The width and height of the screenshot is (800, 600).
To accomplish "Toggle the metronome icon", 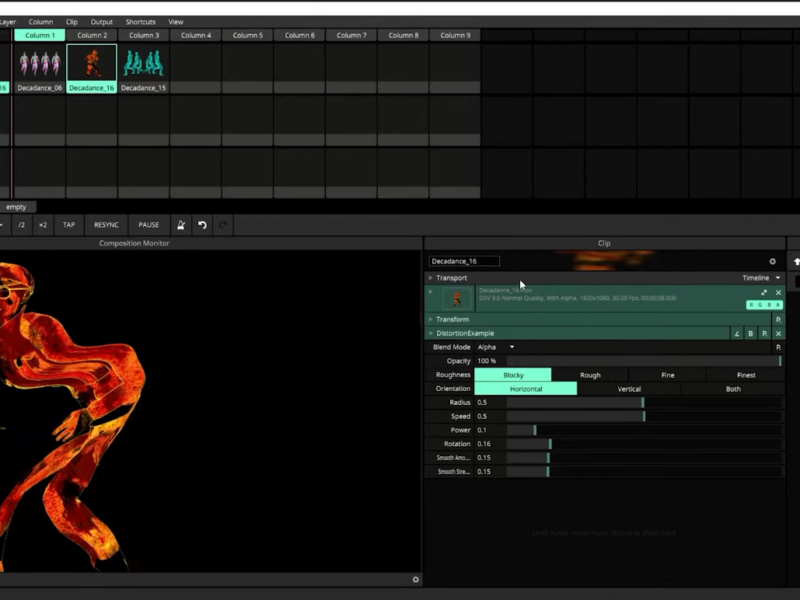I will [180, 225].
